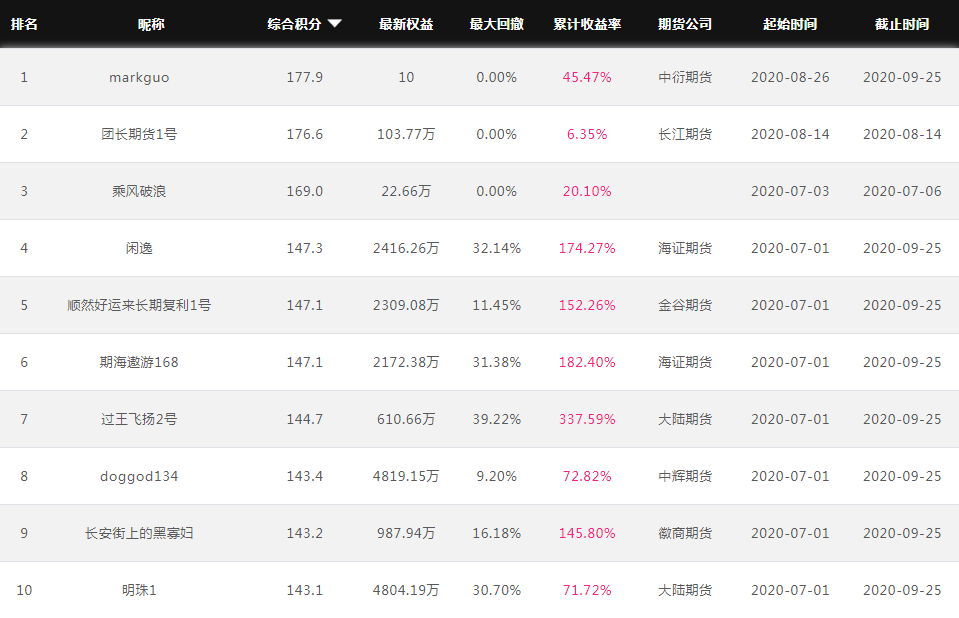Select the 累计收益率 column header
The width and height of the screenshot is (959, 618).
click(x=587, y=24)
